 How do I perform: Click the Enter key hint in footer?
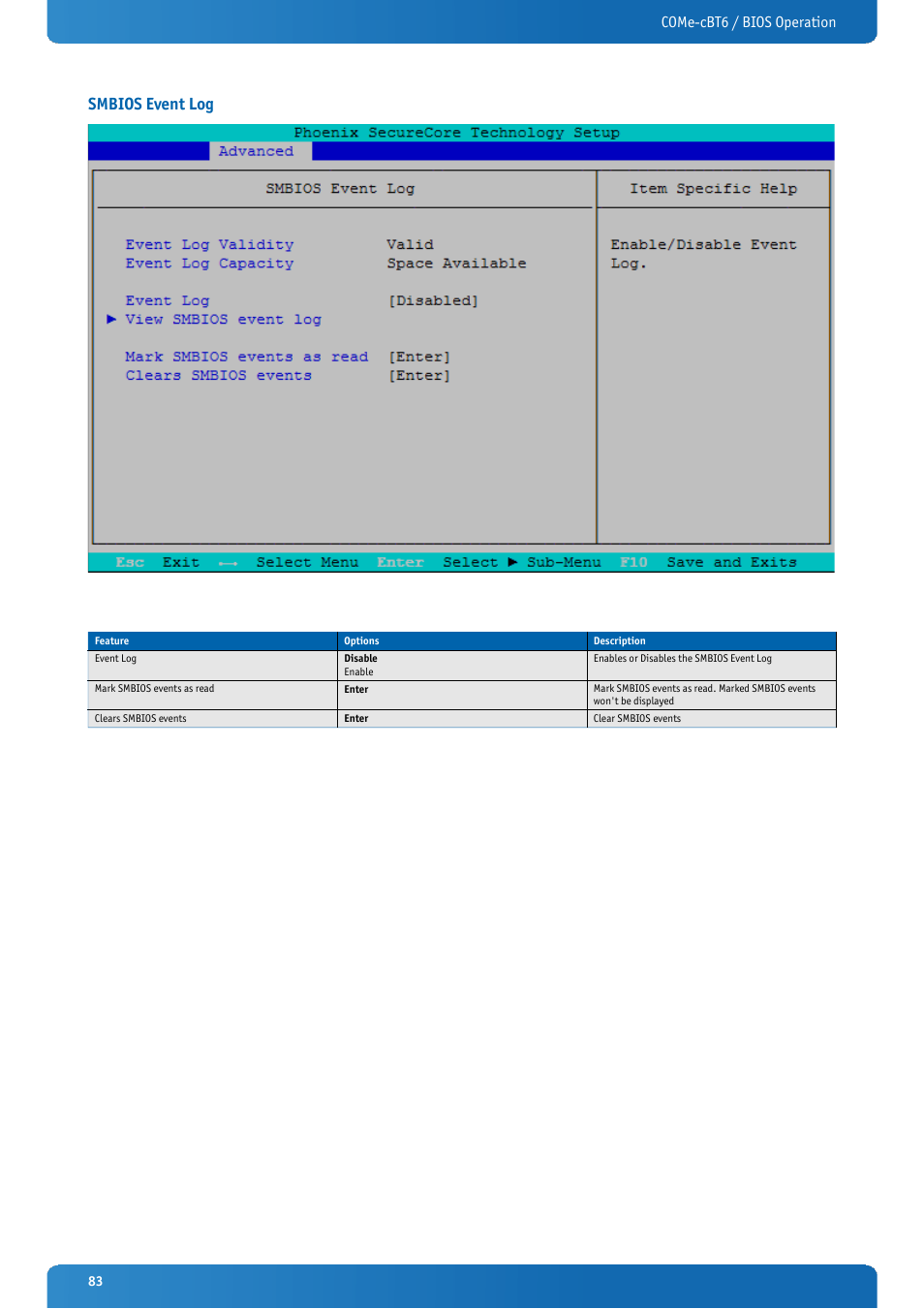tap(401, 563)
